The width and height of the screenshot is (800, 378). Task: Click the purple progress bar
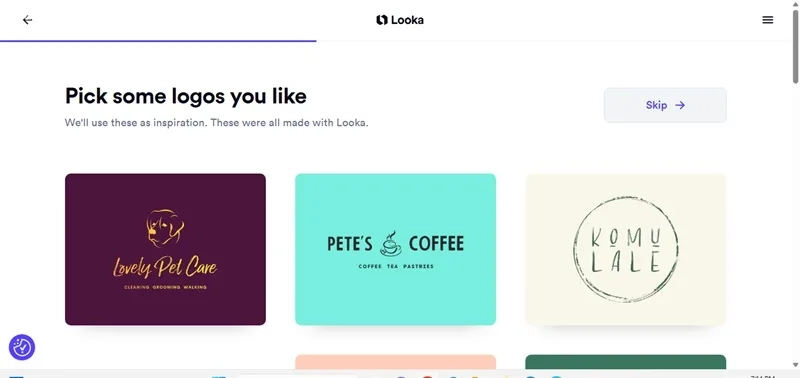[x=158, y=41]
